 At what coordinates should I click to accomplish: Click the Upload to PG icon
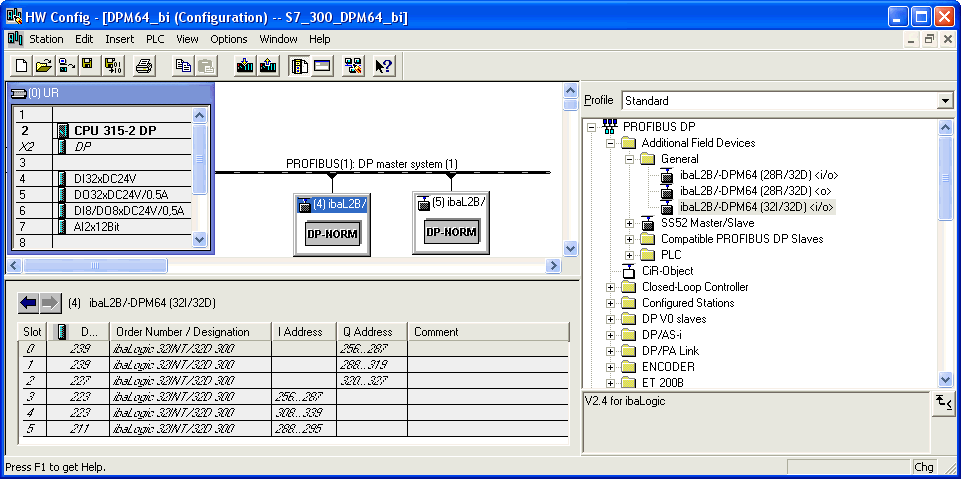click(267, 66)
